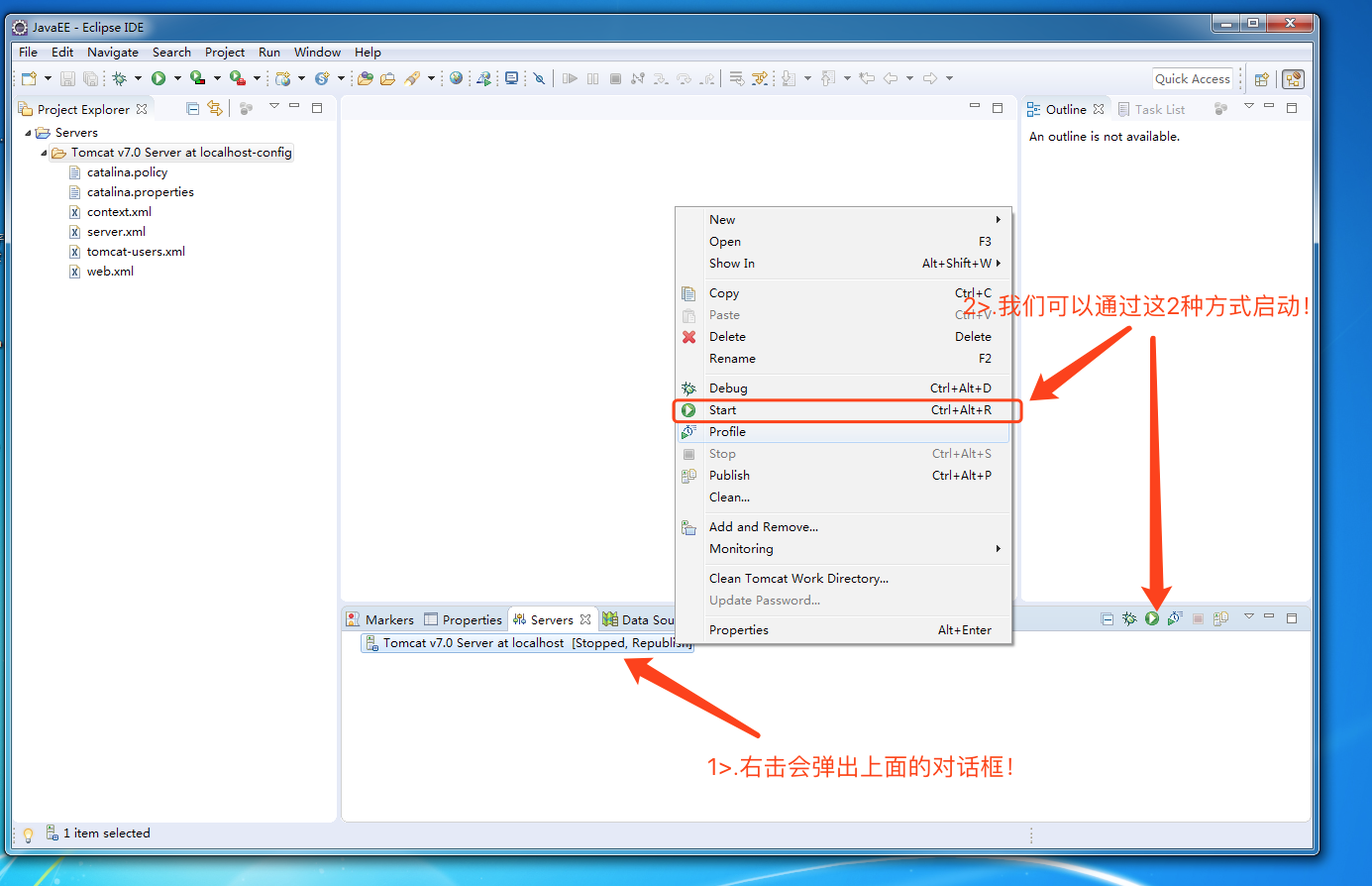Click the Quick Access search field

coord(1193,79)
